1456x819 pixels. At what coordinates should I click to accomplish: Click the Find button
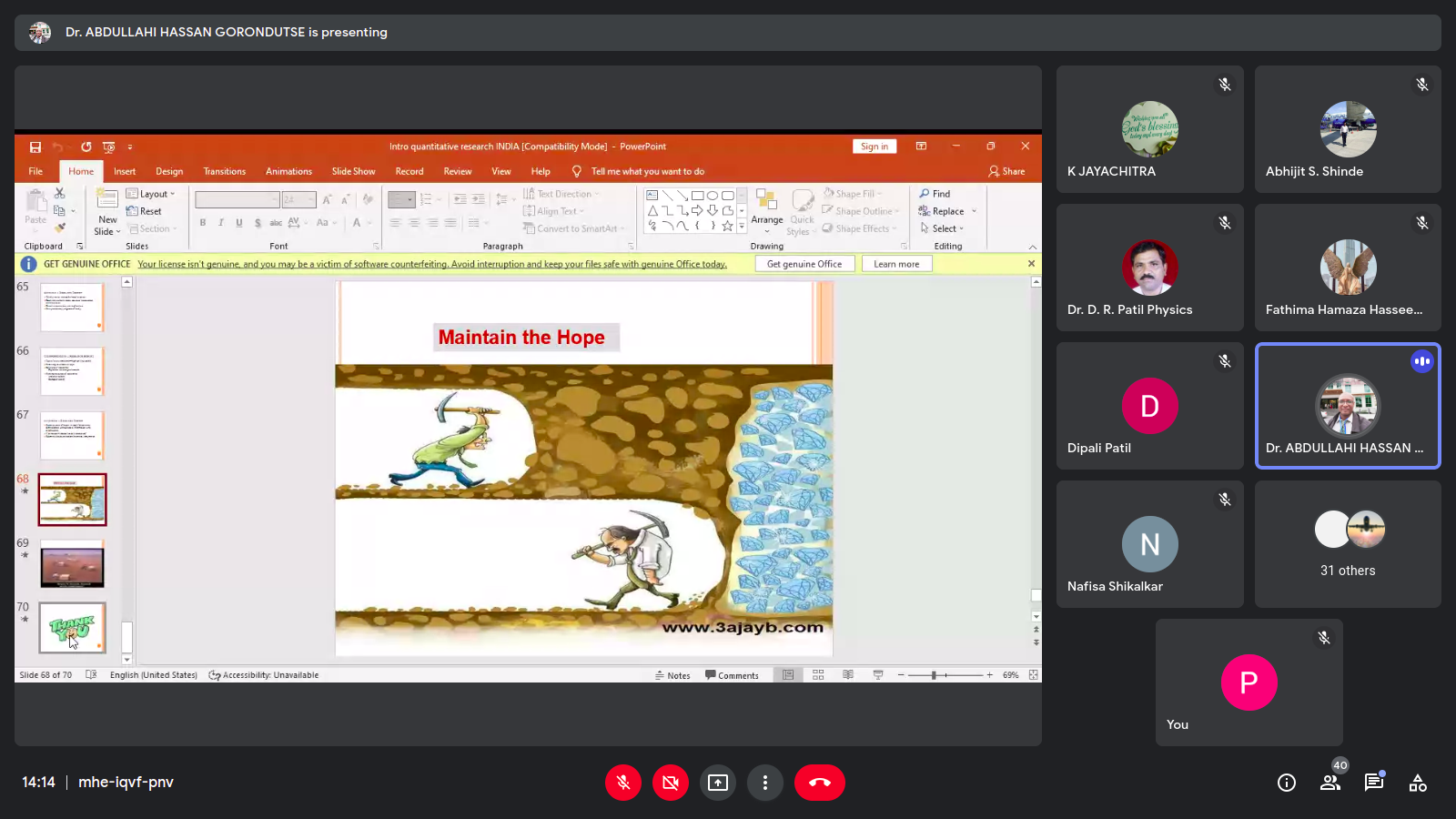[x=935, y=194]
